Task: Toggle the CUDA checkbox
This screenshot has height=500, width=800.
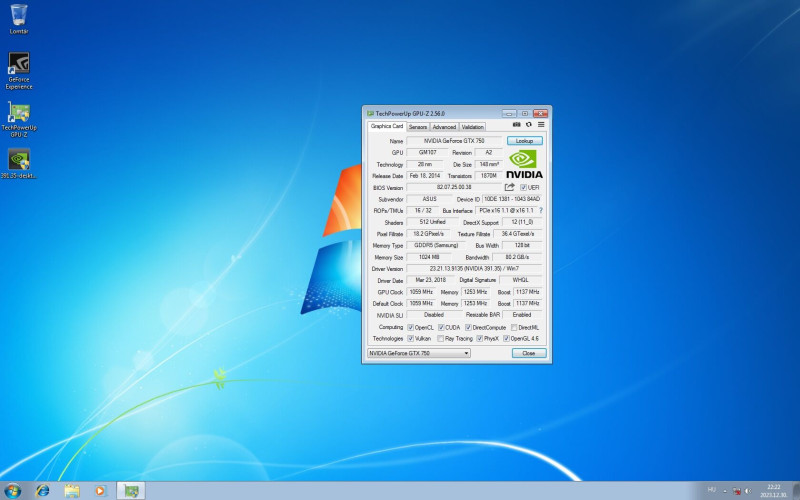Action: [441, 328]
